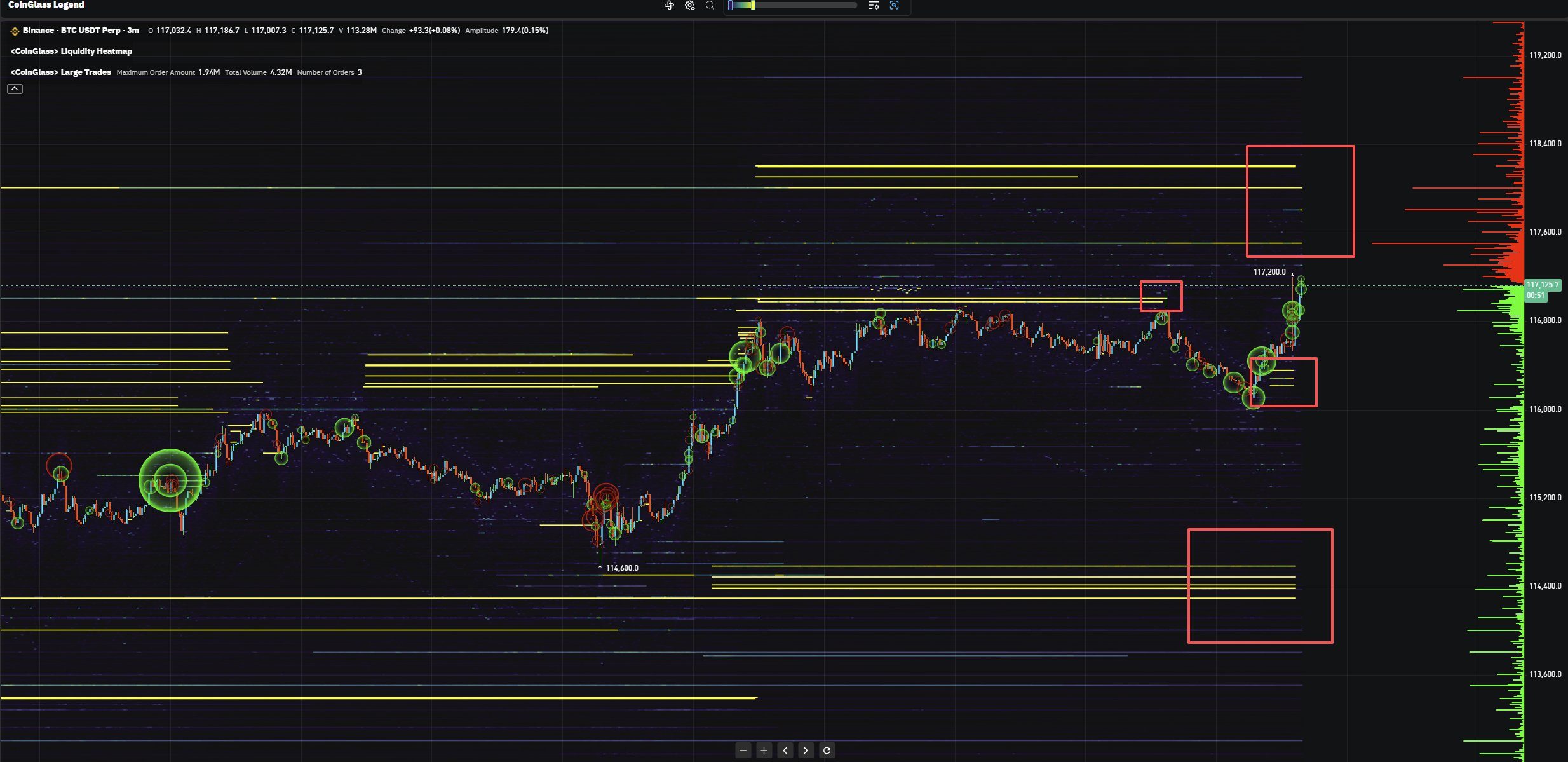1568x762 pixels.
Task: Open the list filter settings icon
Action: (x=874, y=5)
